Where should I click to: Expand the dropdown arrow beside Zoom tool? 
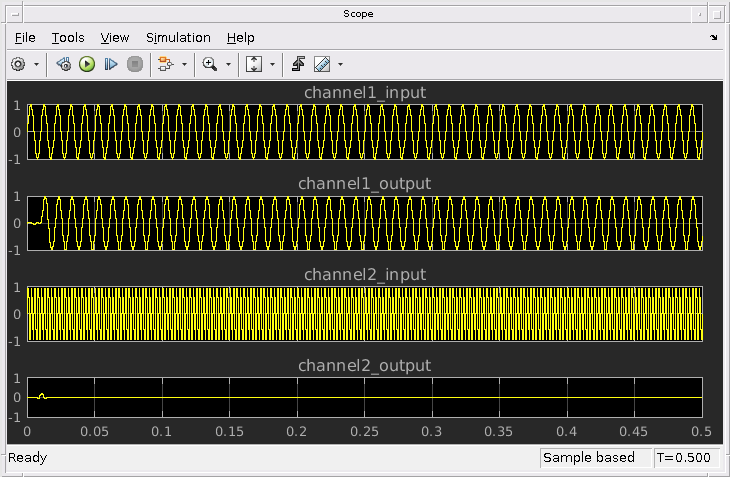(x=228, y=64)
